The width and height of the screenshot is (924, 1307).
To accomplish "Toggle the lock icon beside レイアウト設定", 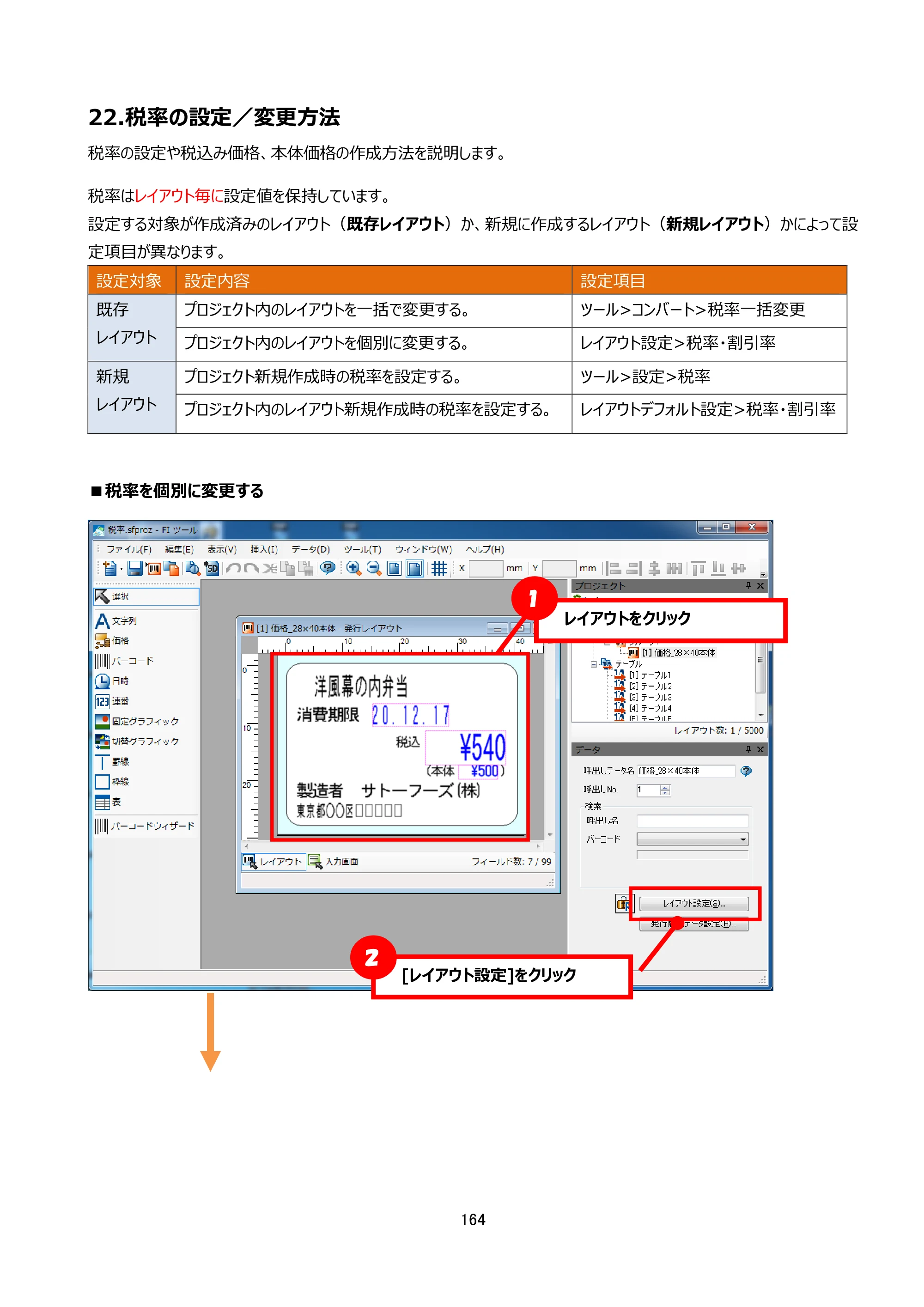I will pos(624,903).
